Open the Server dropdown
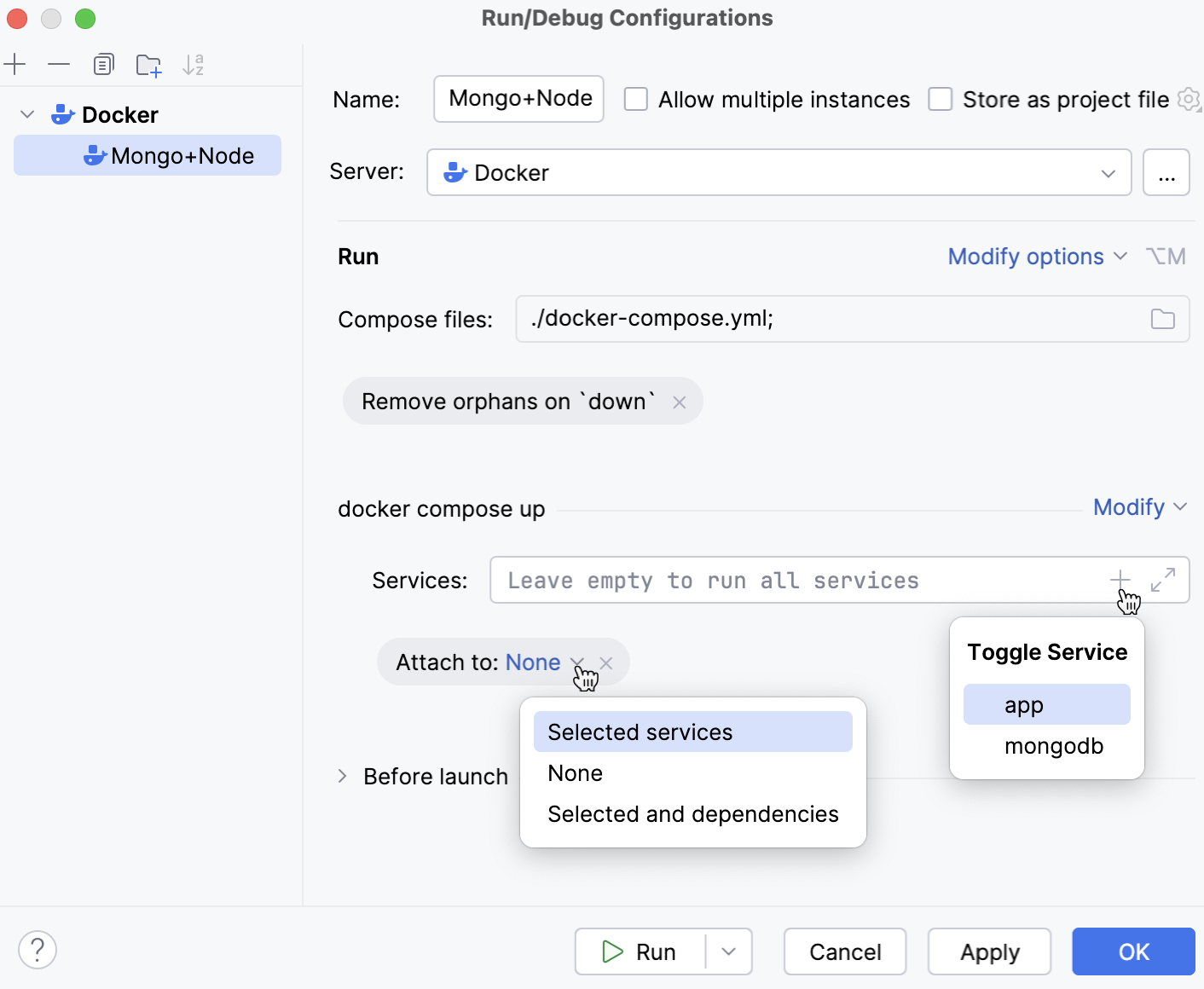This screenshot has height=989, width=1204. (1108, 172)
